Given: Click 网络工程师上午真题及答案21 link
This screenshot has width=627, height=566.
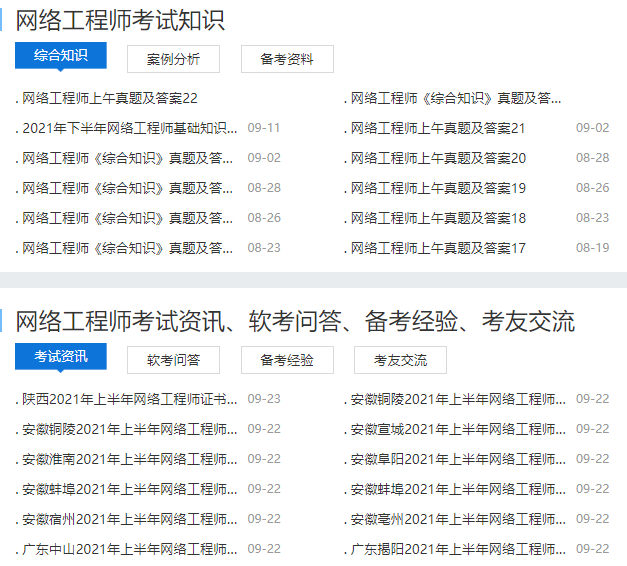Looking at the screenshot, I should (438, 128).
